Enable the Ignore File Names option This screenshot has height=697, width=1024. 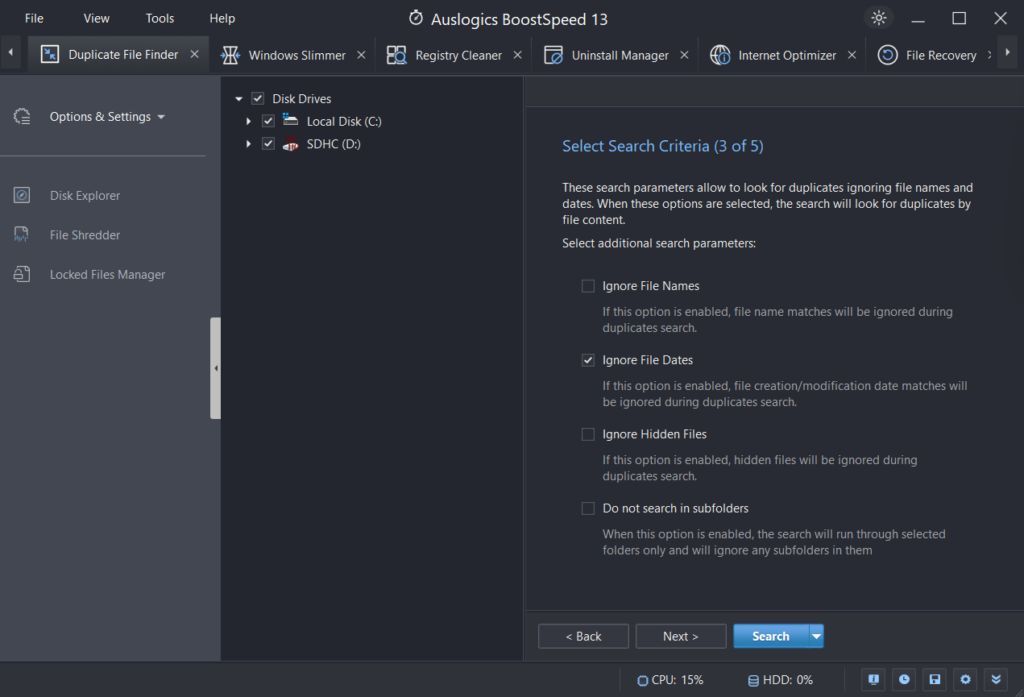tap(588, 286)
